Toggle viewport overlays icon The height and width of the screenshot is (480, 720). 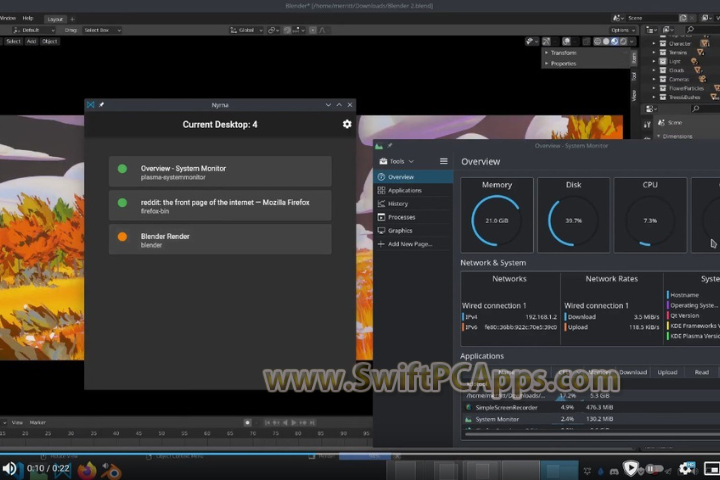point(567,41)
